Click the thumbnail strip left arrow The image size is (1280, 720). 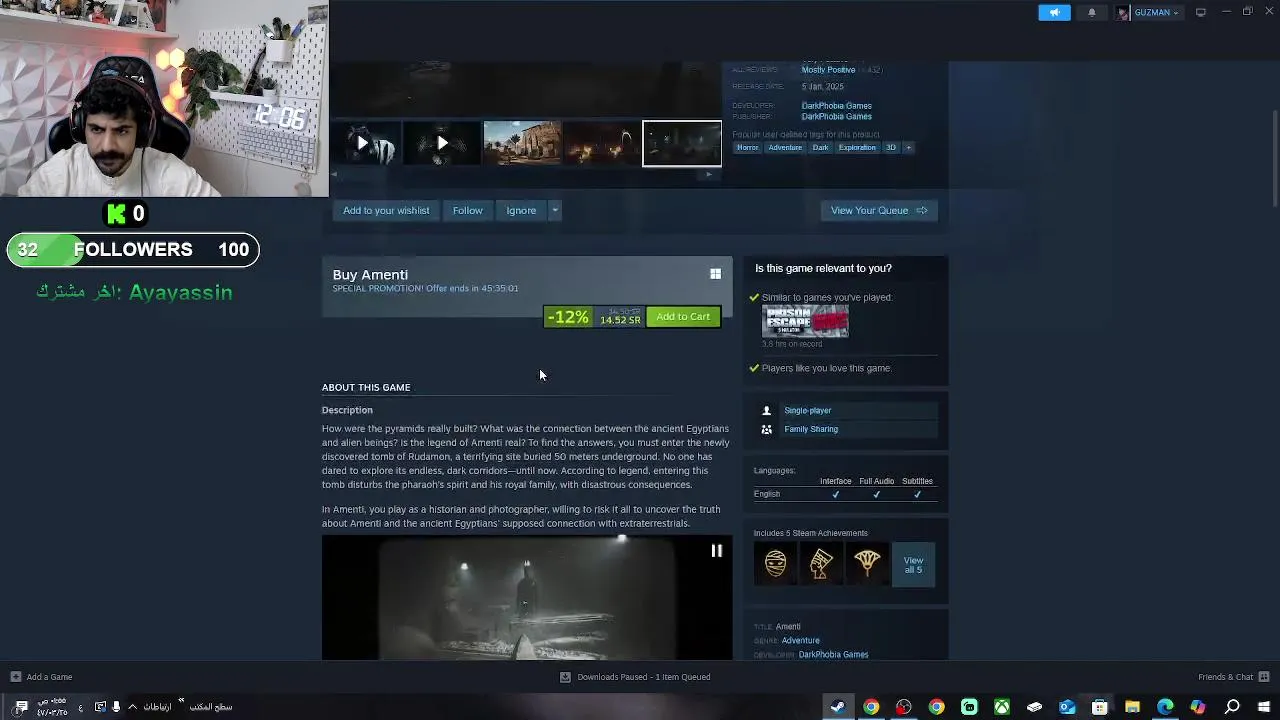(x=334, y=174)
